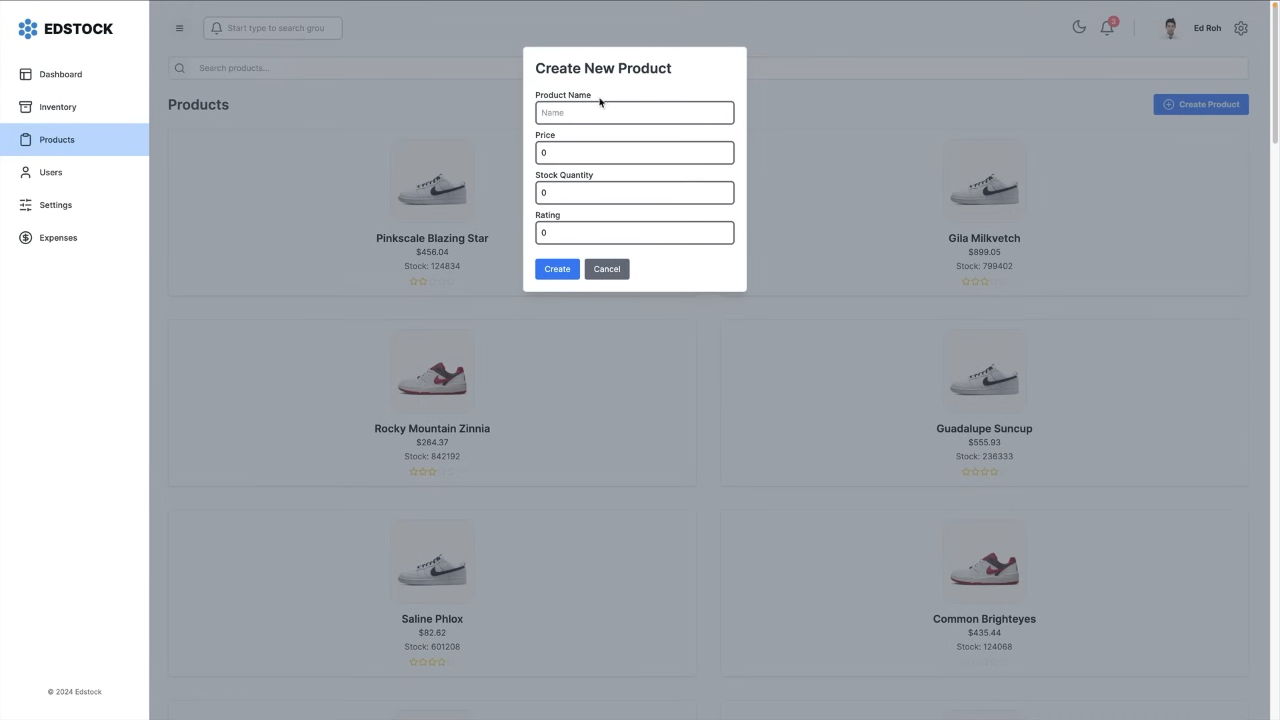Collapse the sidebar with the hamburger toggle

pos(179,28)
